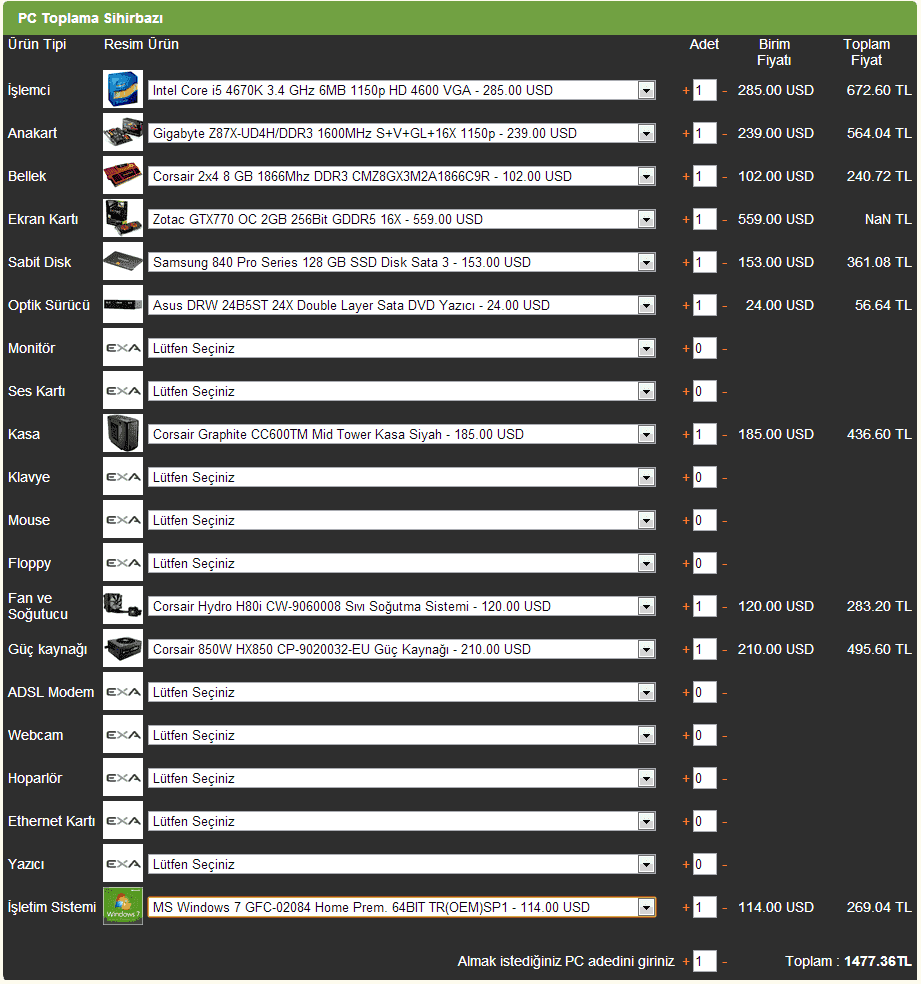Image resolution: width=921 pixels, height=984 pixels.
Task: Open the Klavye selection dropdown
Action: pyautogui.click(x=402, y=477)
